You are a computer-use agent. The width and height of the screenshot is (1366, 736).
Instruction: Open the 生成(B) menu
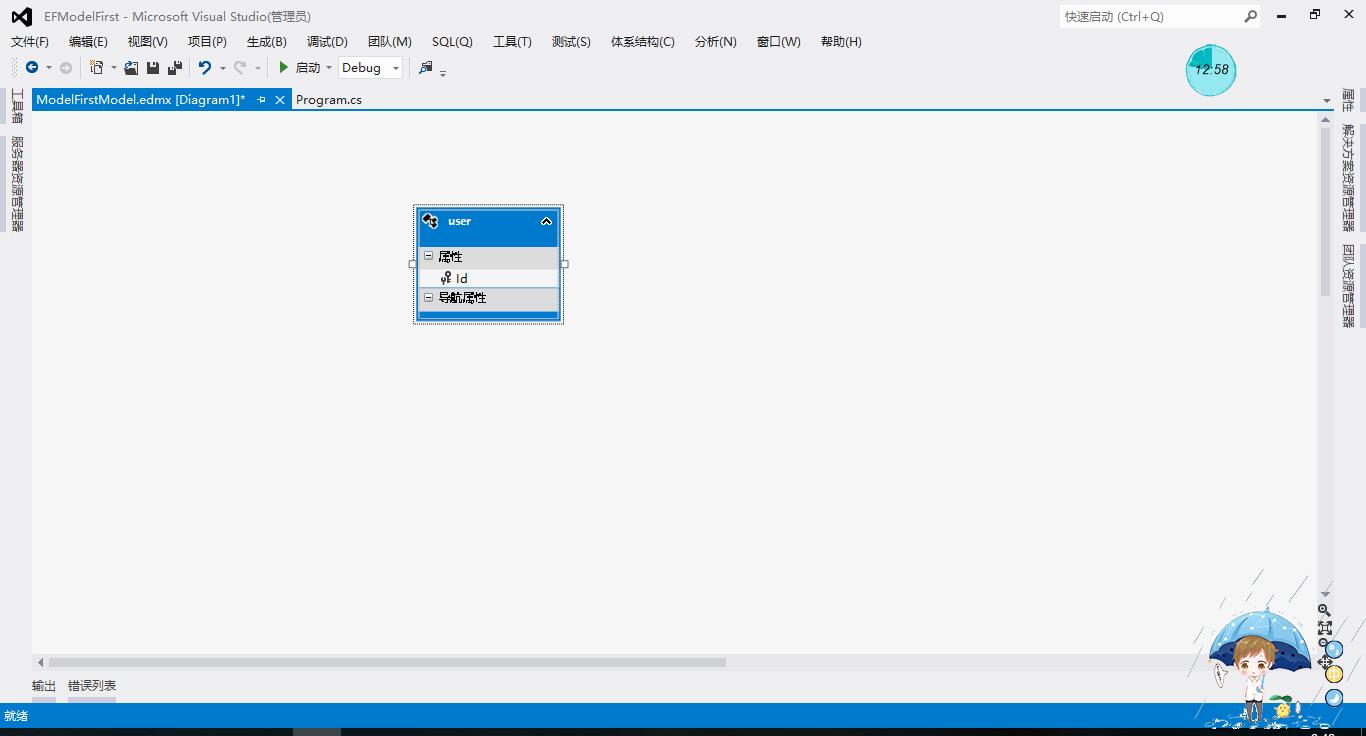267,41
